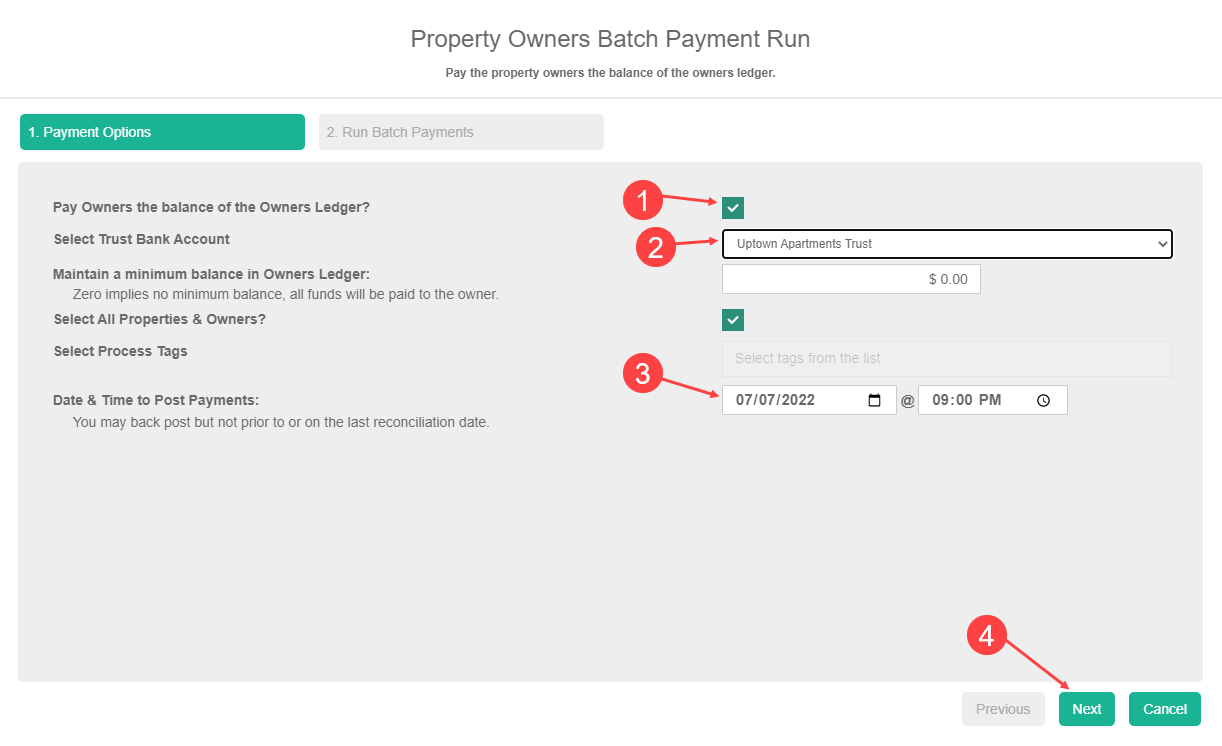Click the Previous button
Viewport: 1222px width, 746px height.
point(1003,709)
